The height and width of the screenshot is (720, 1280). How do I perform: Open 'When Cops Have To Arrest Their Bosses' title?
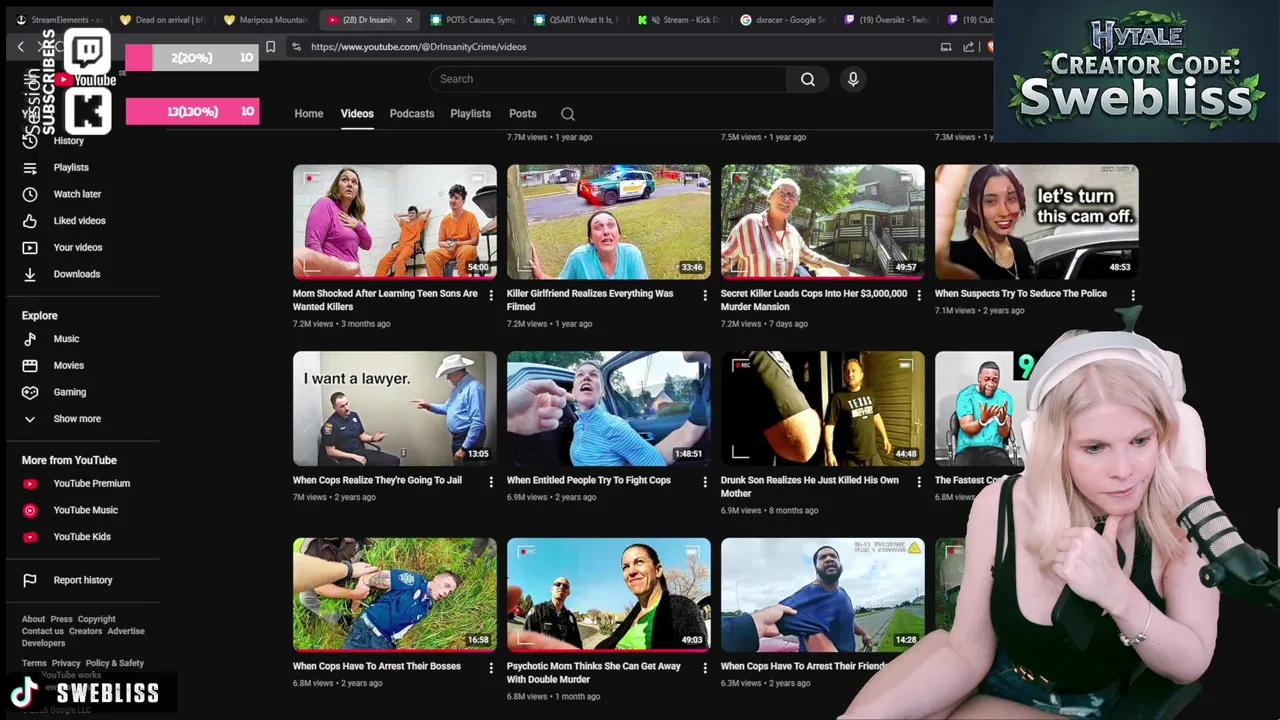click(x=377, y=666)
